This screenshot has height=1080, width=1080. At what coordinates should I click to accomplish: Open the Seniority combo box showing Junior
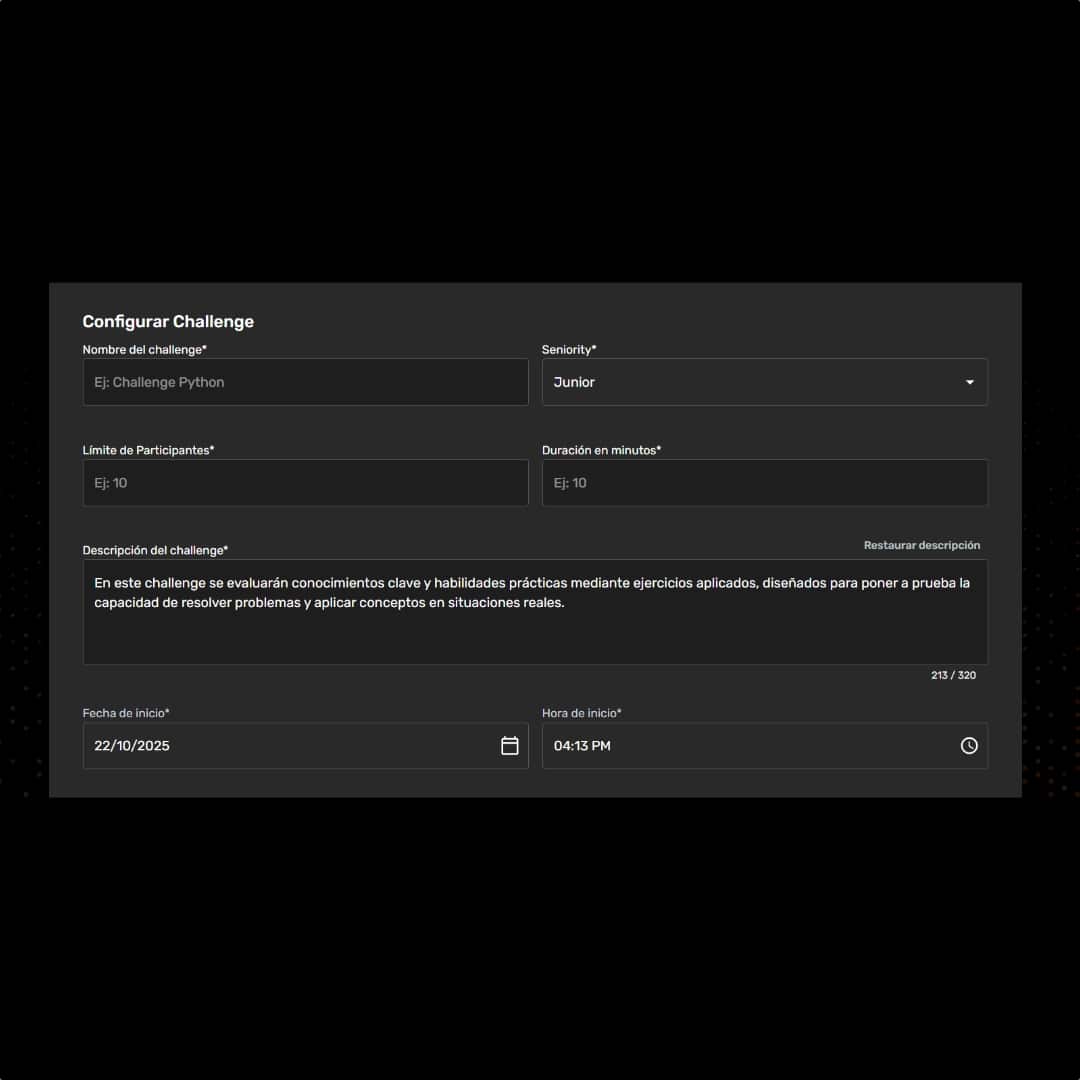[x=750, y=383]
